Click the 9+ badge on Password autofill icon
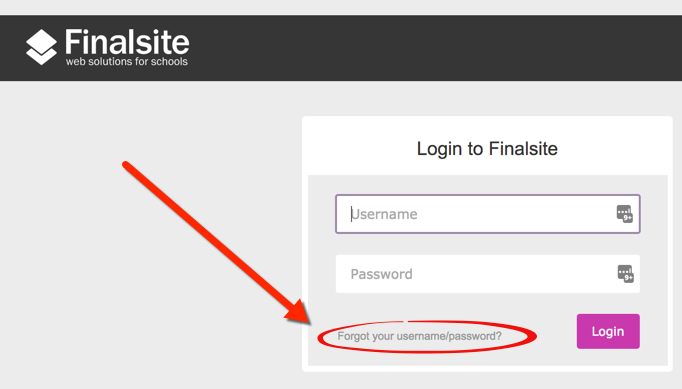This screenshot has height=389, width=682. coord(629,278)
